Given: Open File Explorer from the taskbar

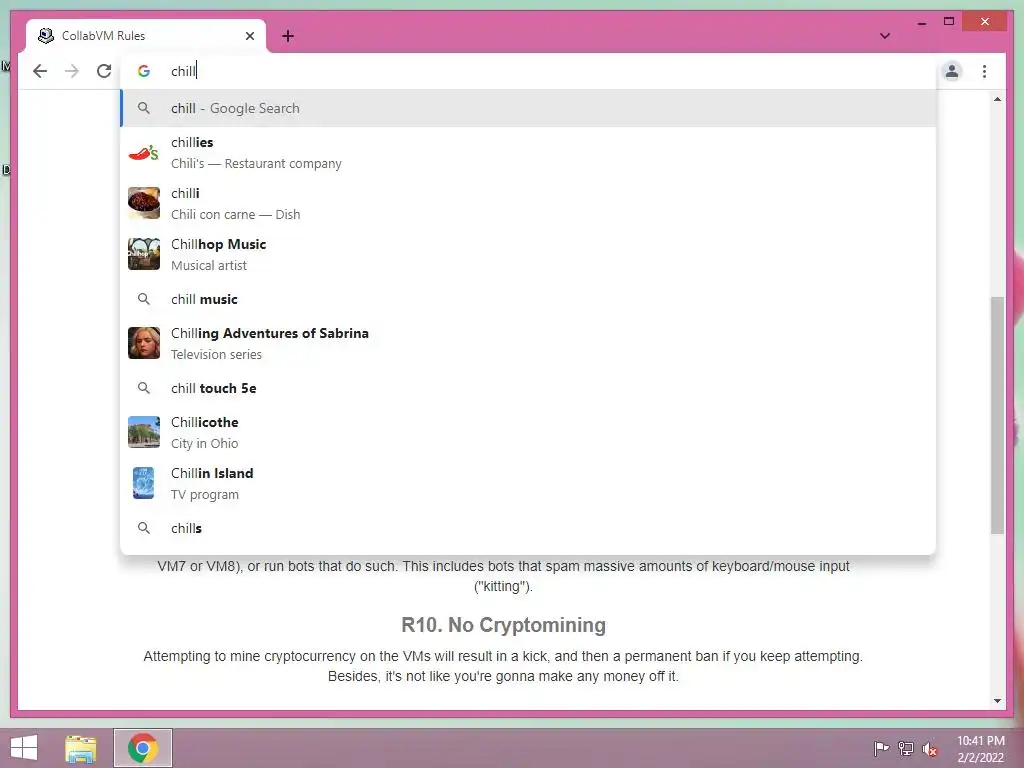Looking at the screenshot, I should 81,748.
